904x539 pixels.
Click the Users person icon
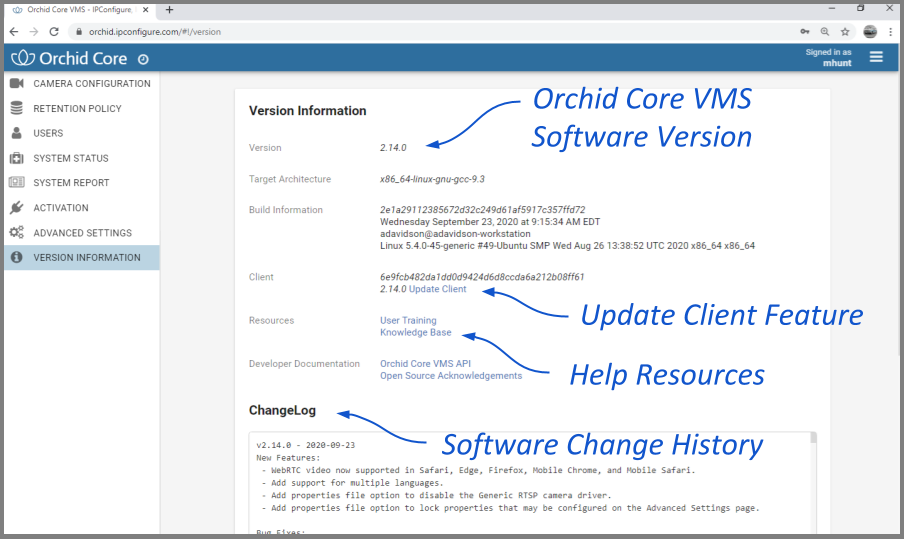pyautogui.click(x=17, y=133)
